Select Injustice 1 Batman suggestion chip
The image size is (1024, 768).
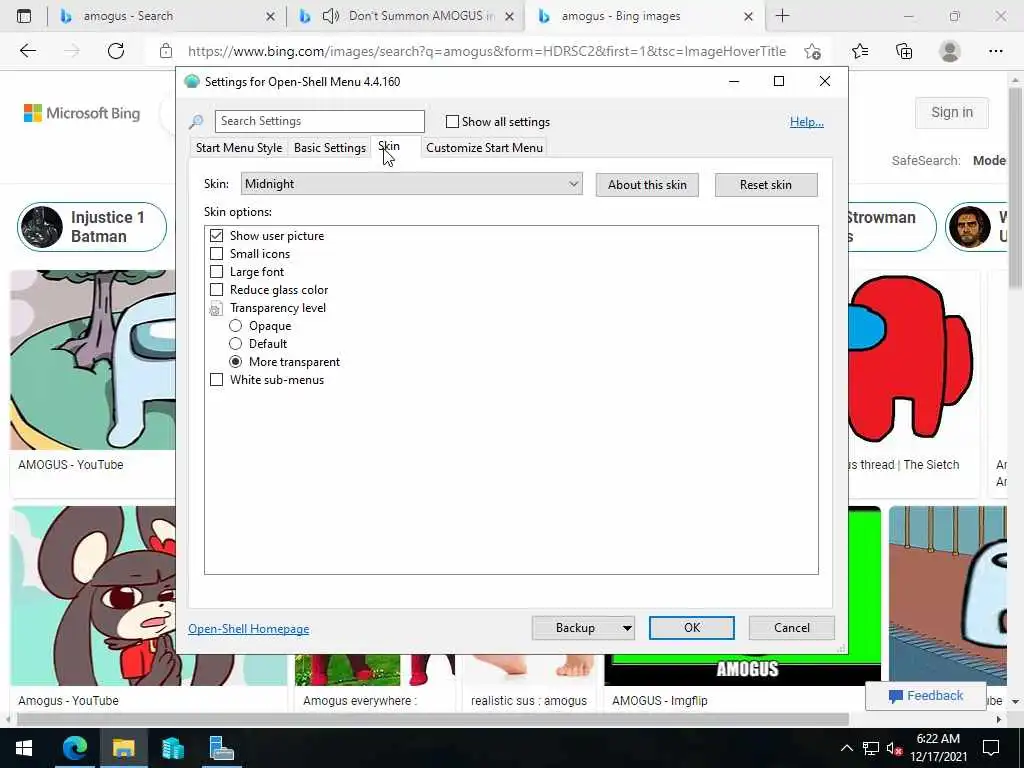(92, 227)
